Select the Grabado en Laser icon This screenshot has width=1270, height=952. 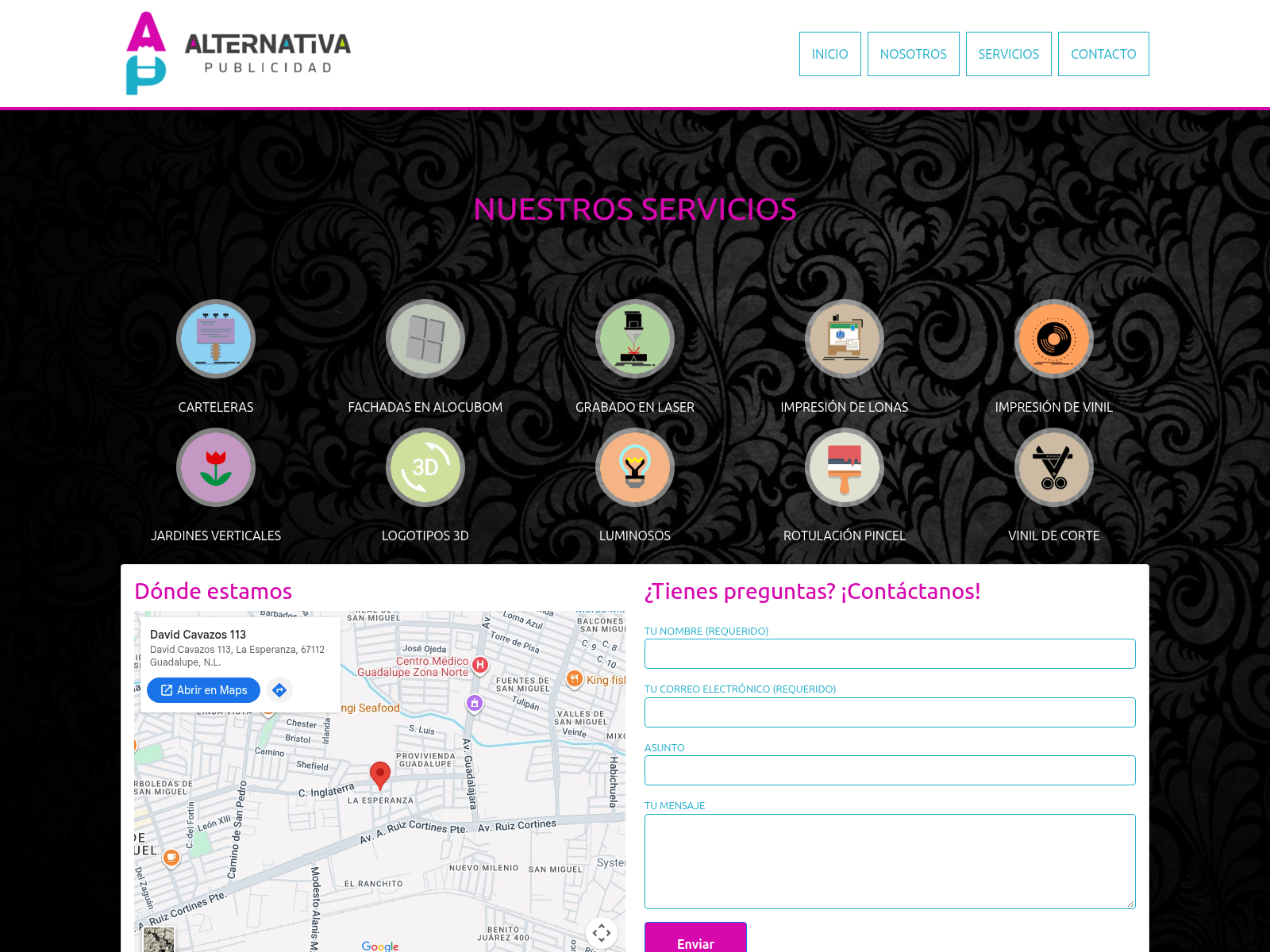[635, 339]
